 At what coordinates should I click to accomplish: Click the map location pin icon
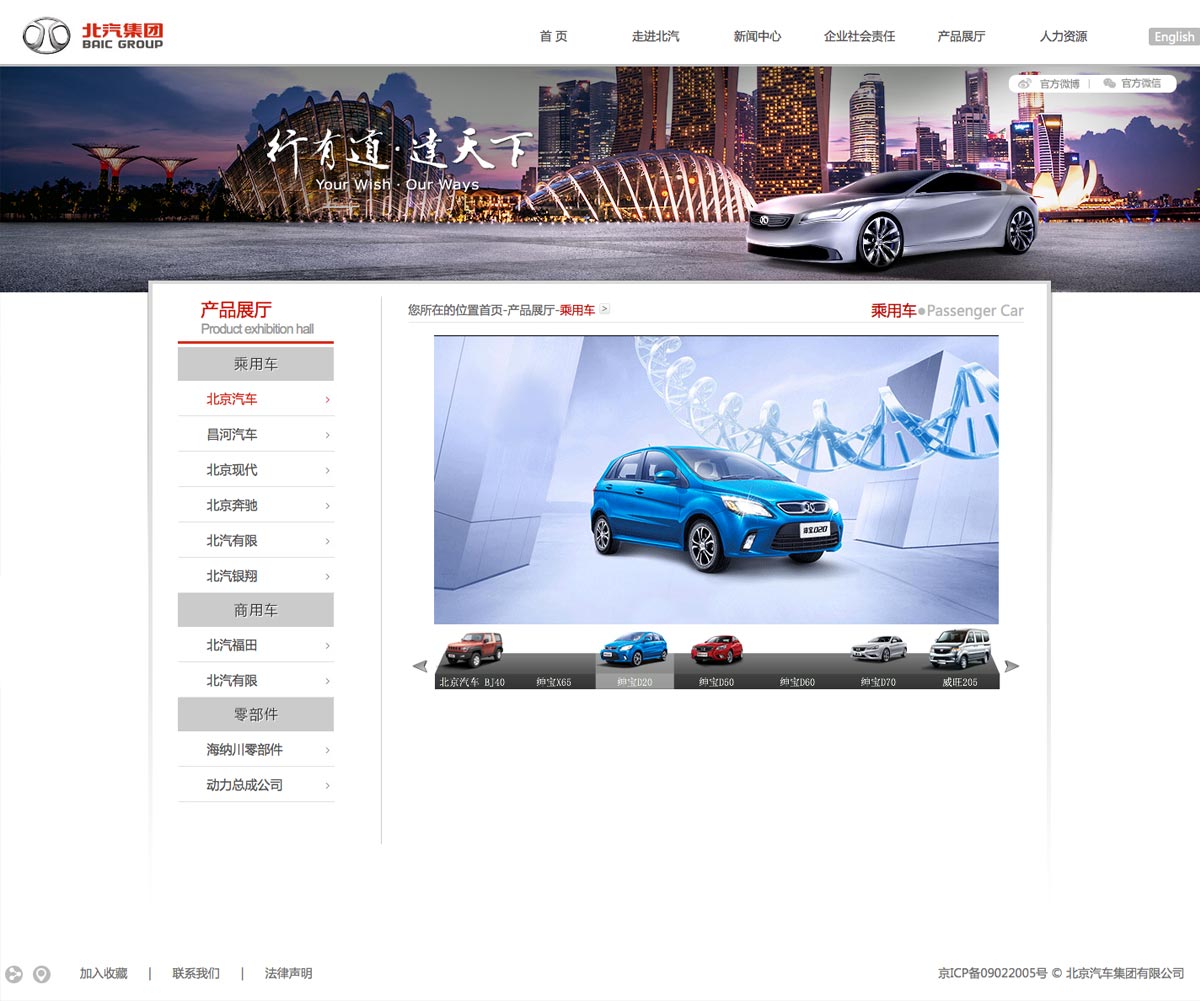pyautogui.click(x=41, y=974)
